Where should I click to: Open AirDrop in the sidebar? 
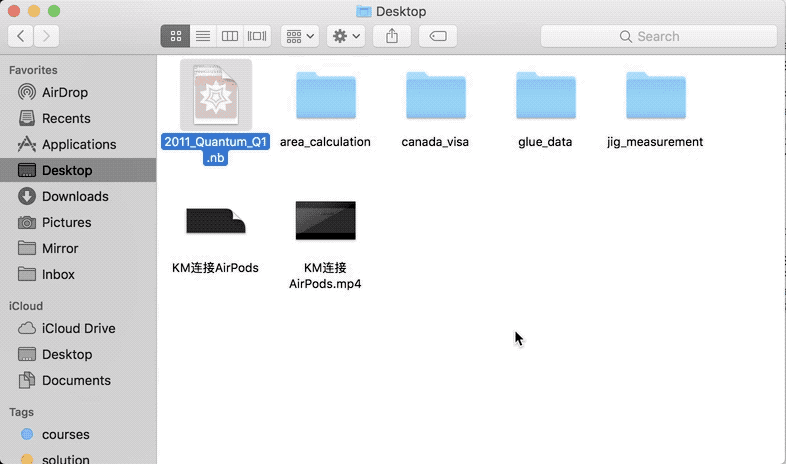tap(65, 92)
